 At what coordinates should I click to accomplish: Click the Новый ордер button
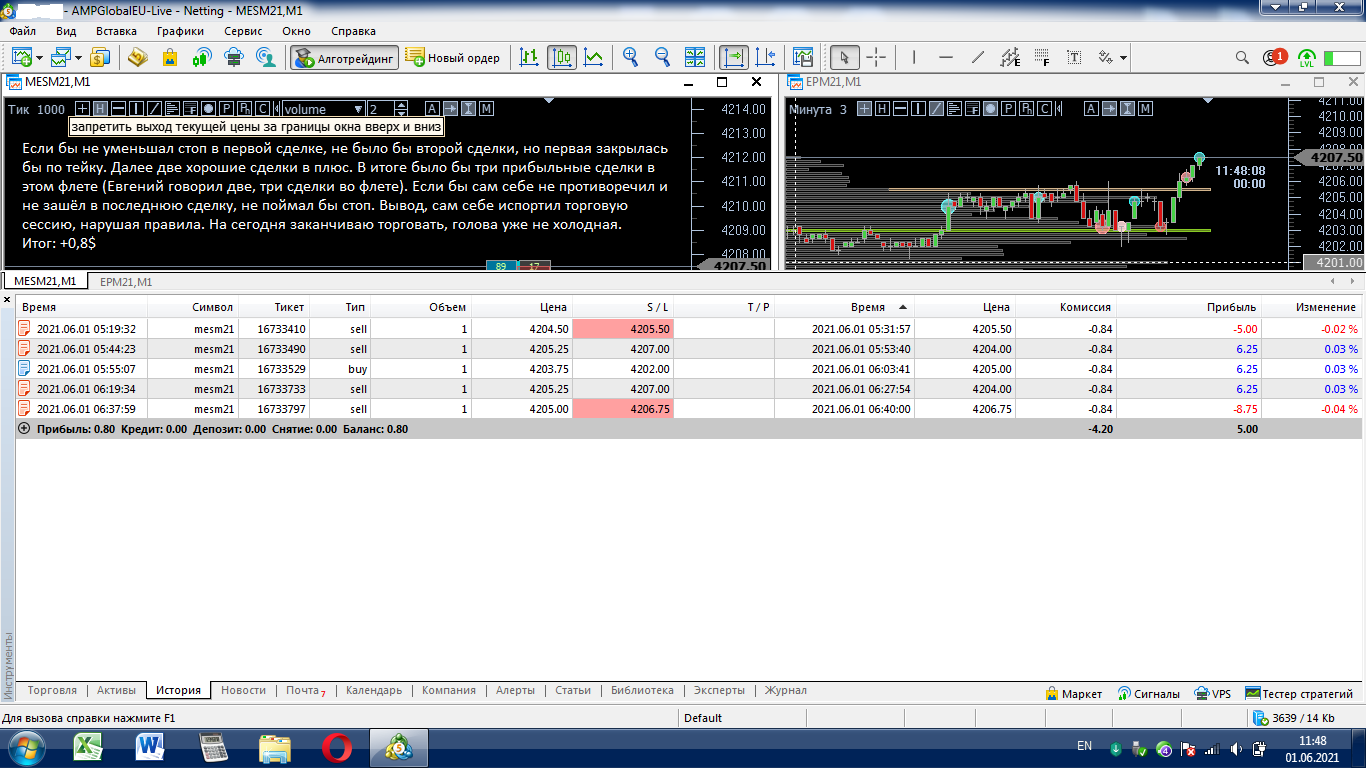[453, 57]
